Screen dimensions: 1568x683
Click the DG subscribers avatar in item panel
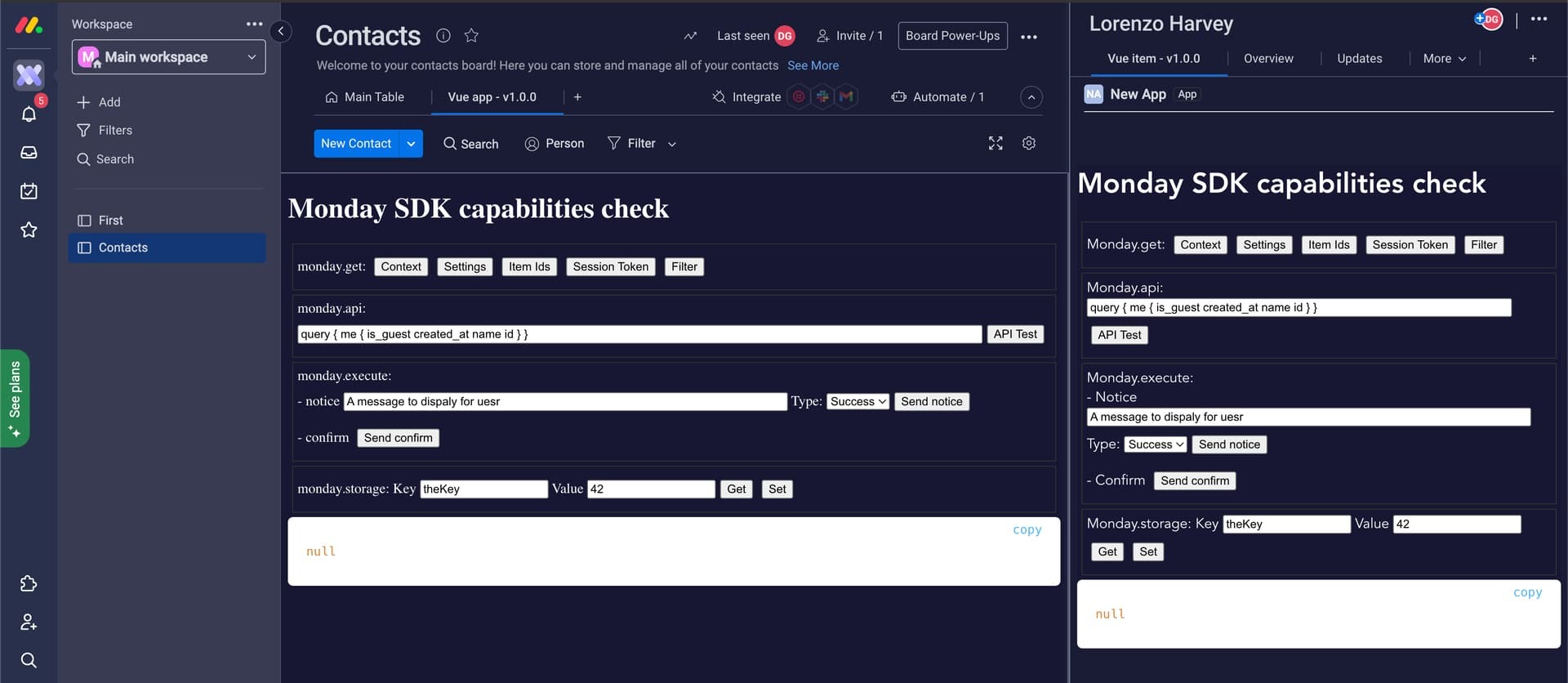(x=1491, y=19)
